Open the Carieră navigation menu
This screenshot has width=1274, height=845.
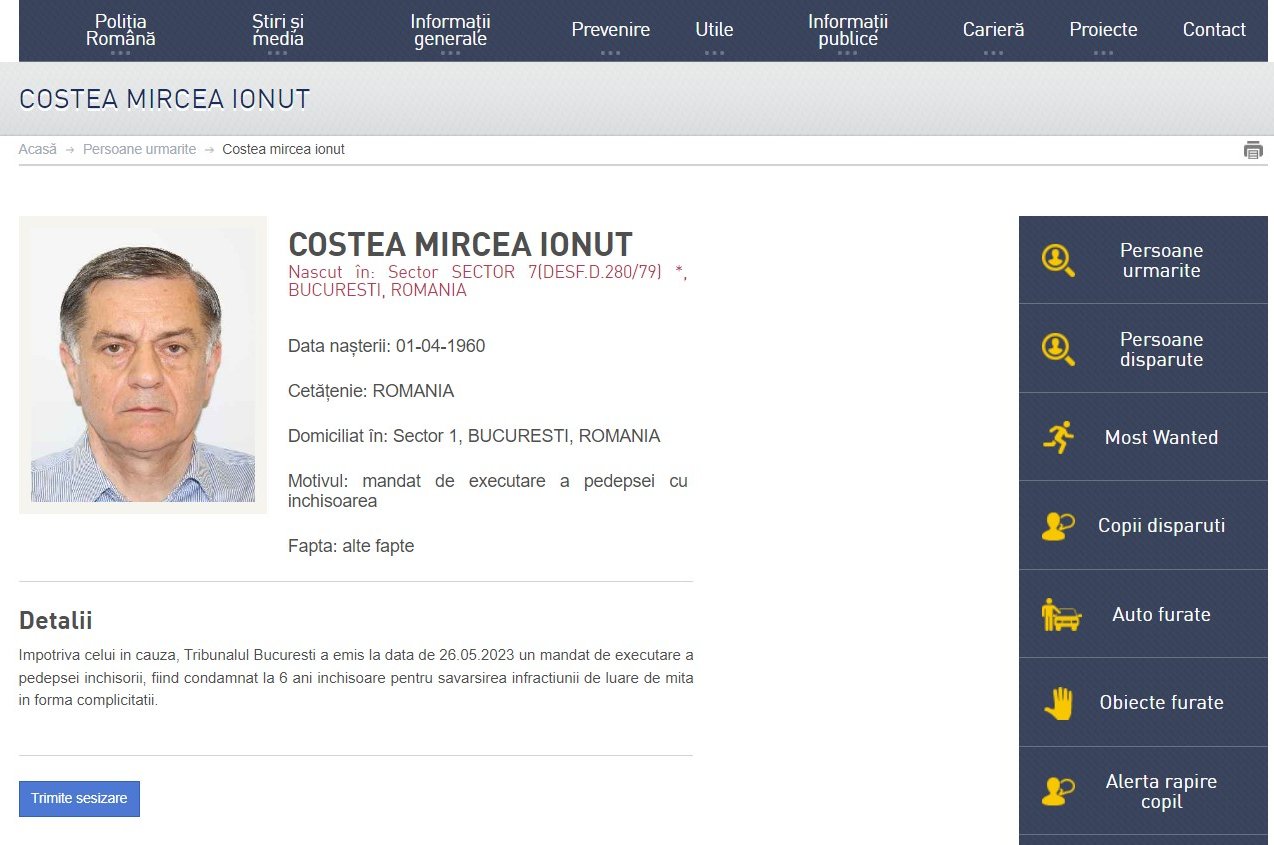pos(993,31)
